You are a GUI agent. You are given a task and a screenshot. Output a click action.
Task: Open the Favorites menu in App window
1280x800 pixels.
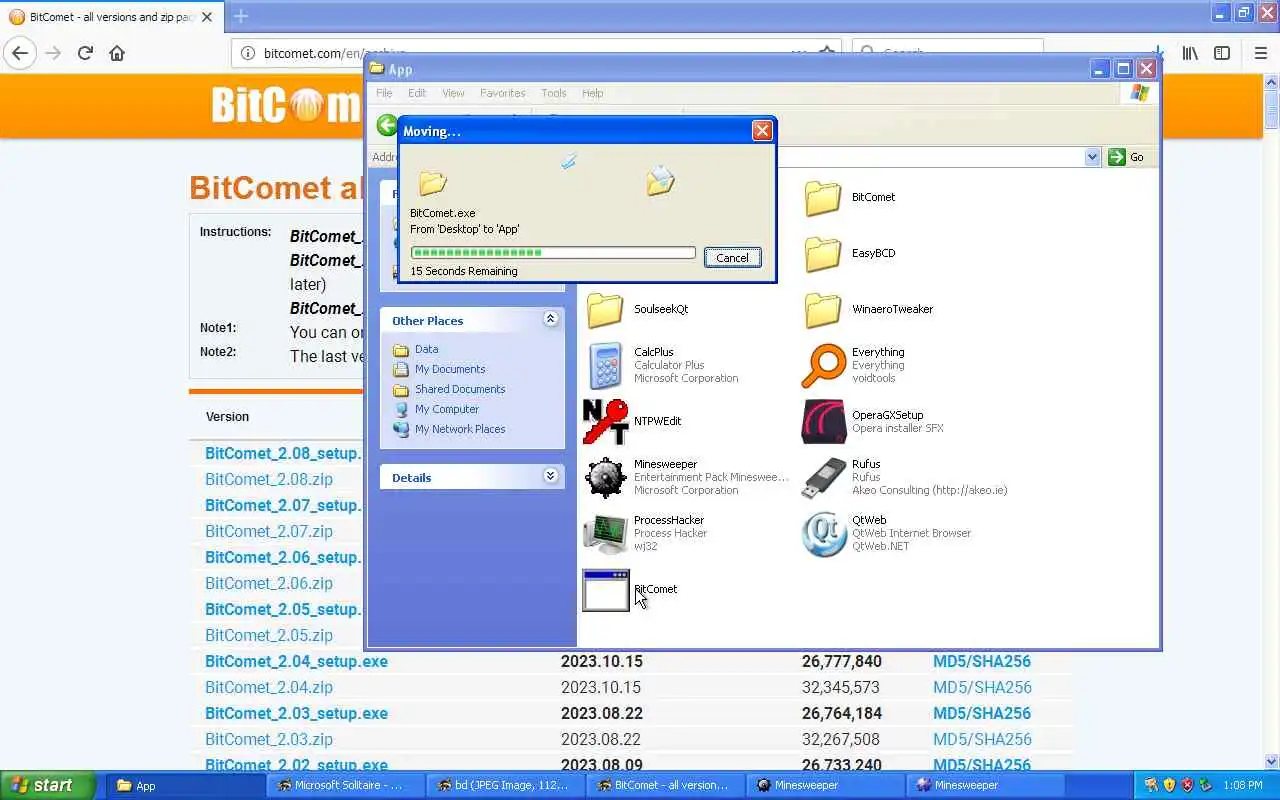click(502, 93)
